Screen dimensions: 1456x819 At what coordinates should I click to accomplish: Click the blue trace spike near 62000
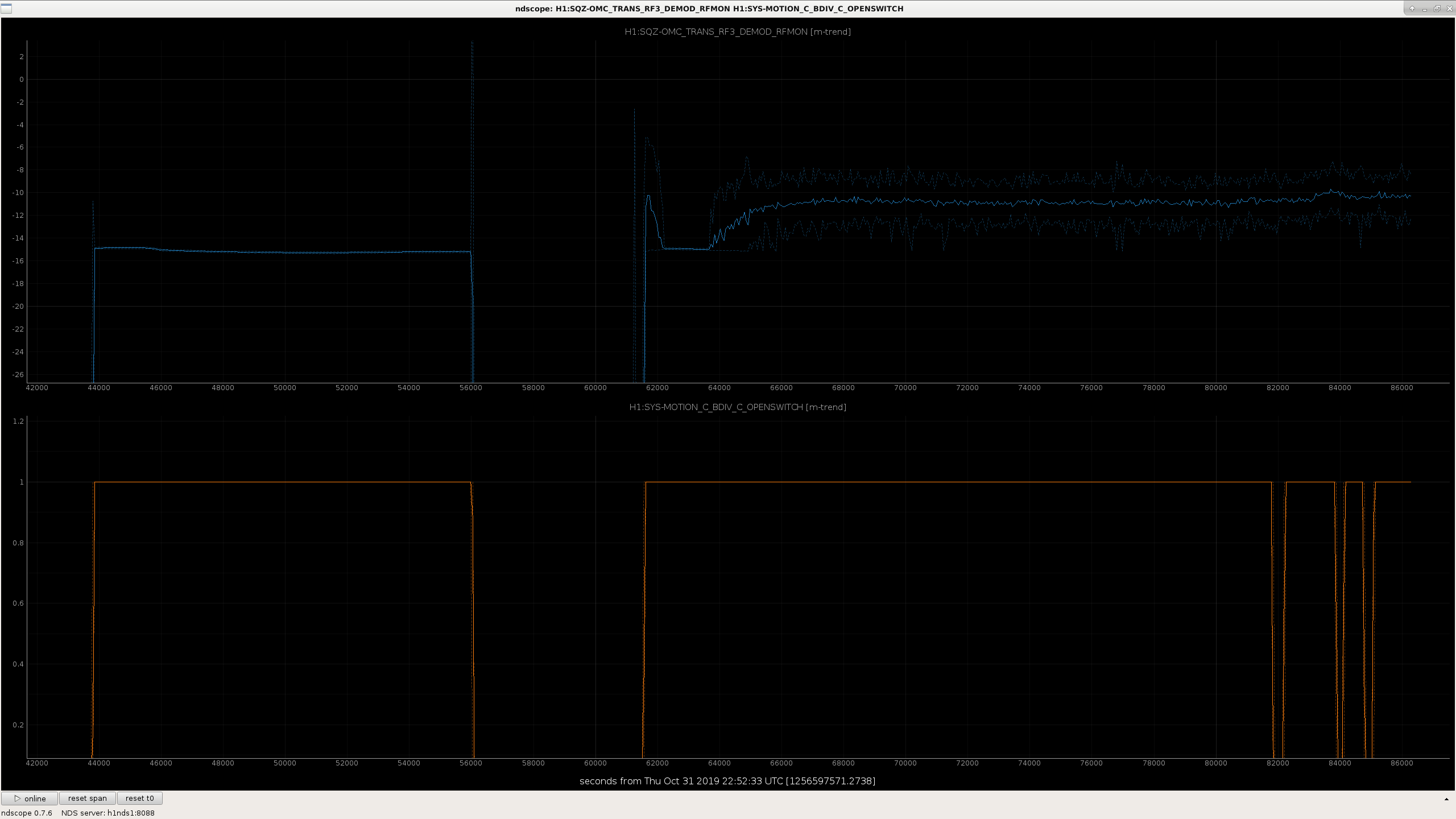(x=648, y=197)
